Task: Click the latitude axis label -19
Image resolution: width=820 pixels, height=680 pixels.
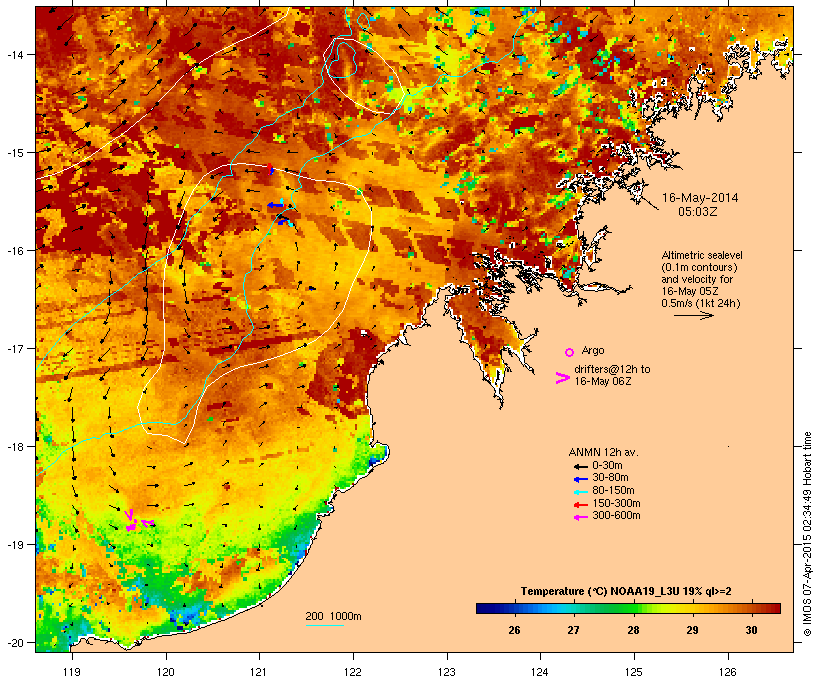Action: click(14, 545)
